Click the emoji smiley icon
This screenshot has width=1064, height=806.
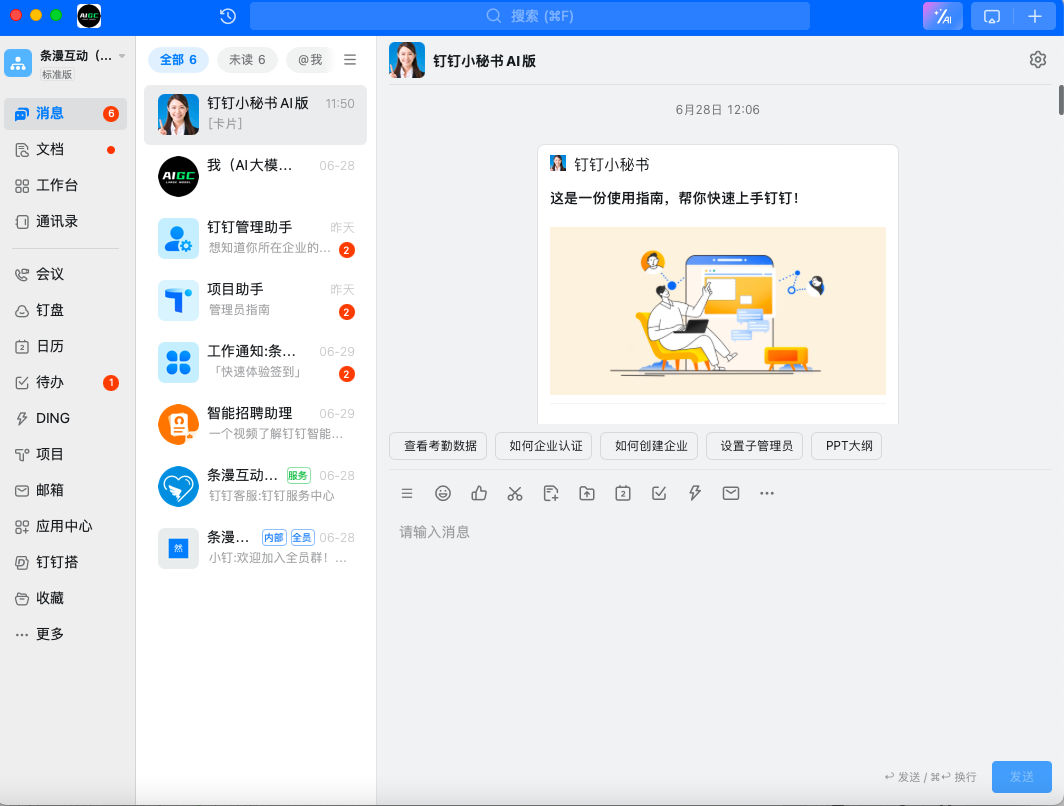click(x=443, y=493)
